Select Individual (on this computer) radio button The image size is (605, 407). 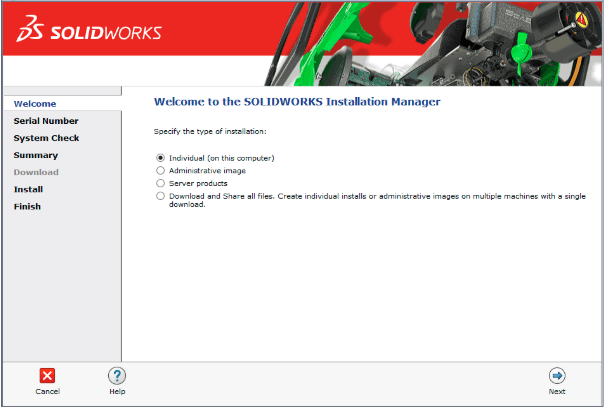pyautogui.click(x=161, y=158)
